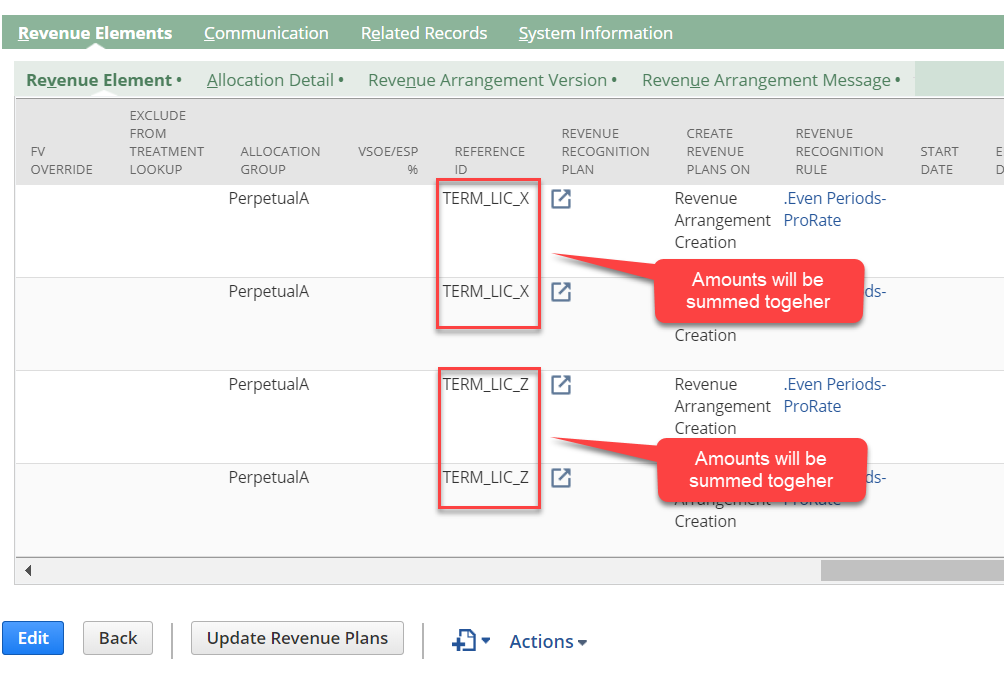This screenshot has width=1004, height=676.
Task: Open dropdown arrow beside new document icon
Action: click(486, 641)
